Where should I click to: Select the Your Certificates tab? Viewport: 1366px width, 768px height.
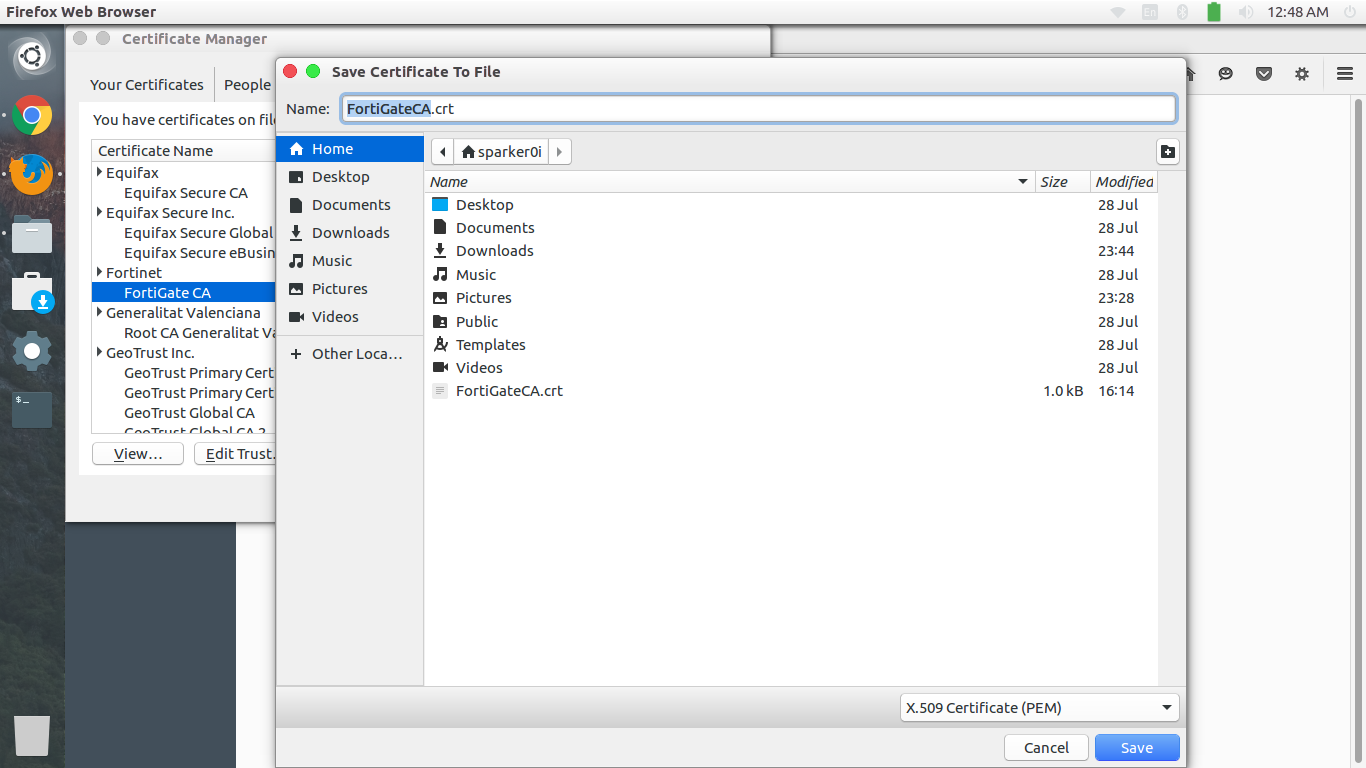click(146, 84)
